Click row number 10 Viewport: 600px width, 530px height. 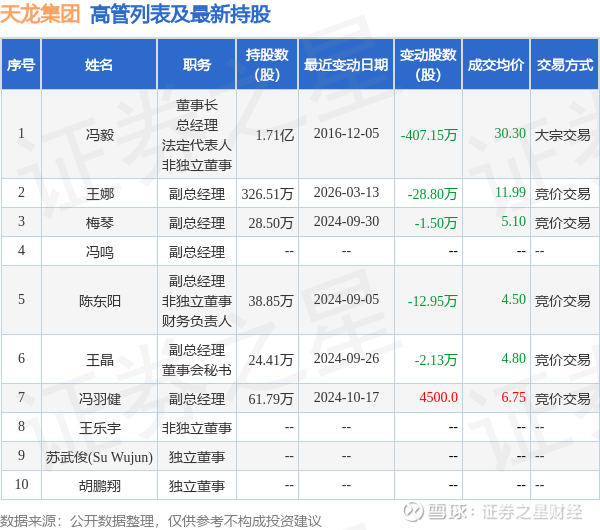[21, 484]
